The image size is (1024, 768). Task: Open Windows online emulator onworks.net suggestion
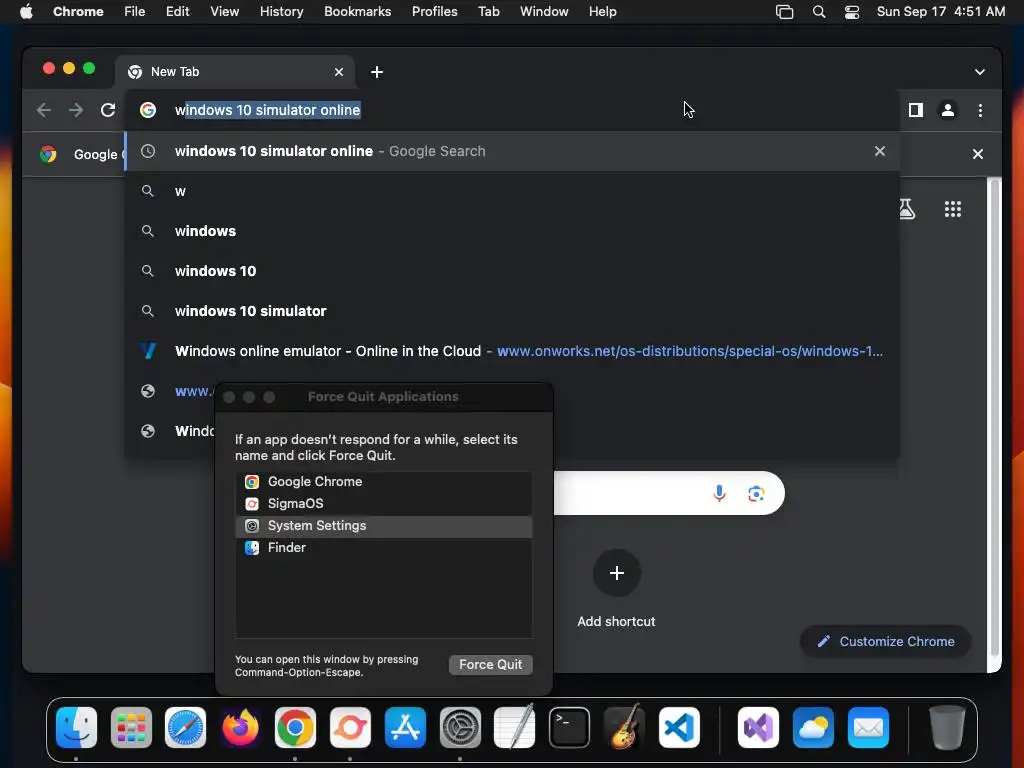point(512,351)
